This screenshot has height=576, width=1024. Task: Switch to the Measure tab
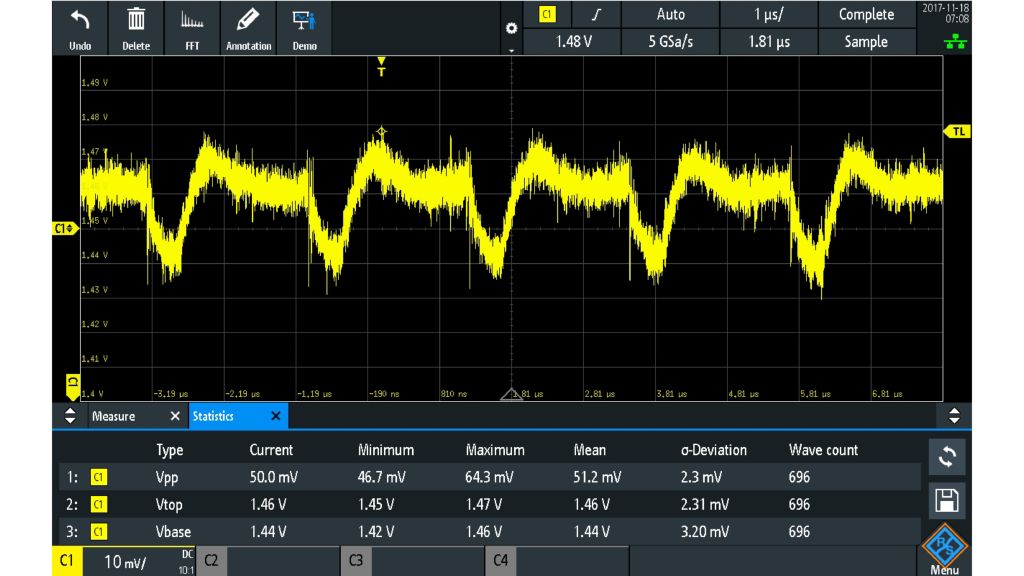(115, 416)
